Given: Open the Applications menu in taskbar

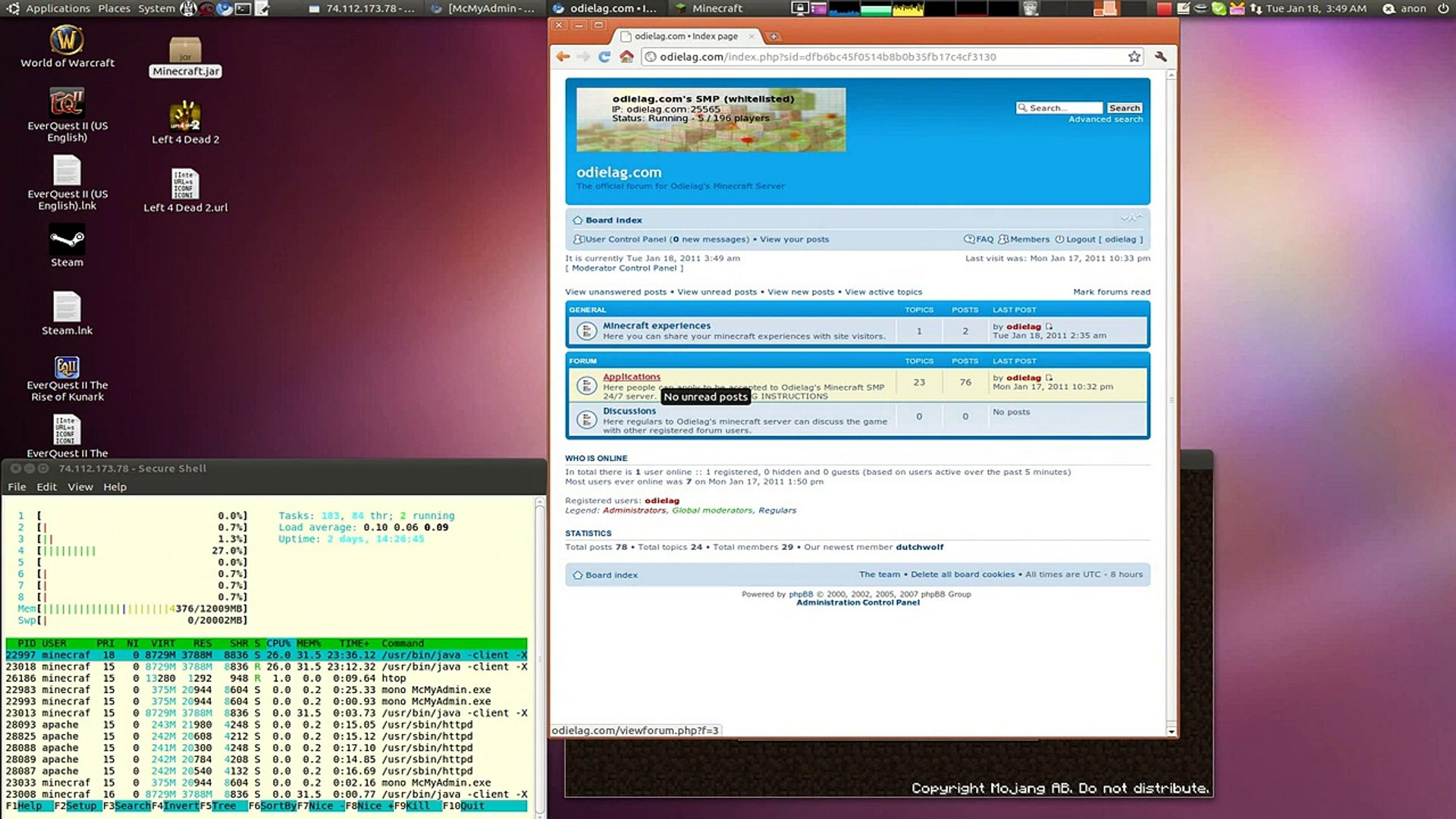Looking at the screenshot, I should [58, 8].
